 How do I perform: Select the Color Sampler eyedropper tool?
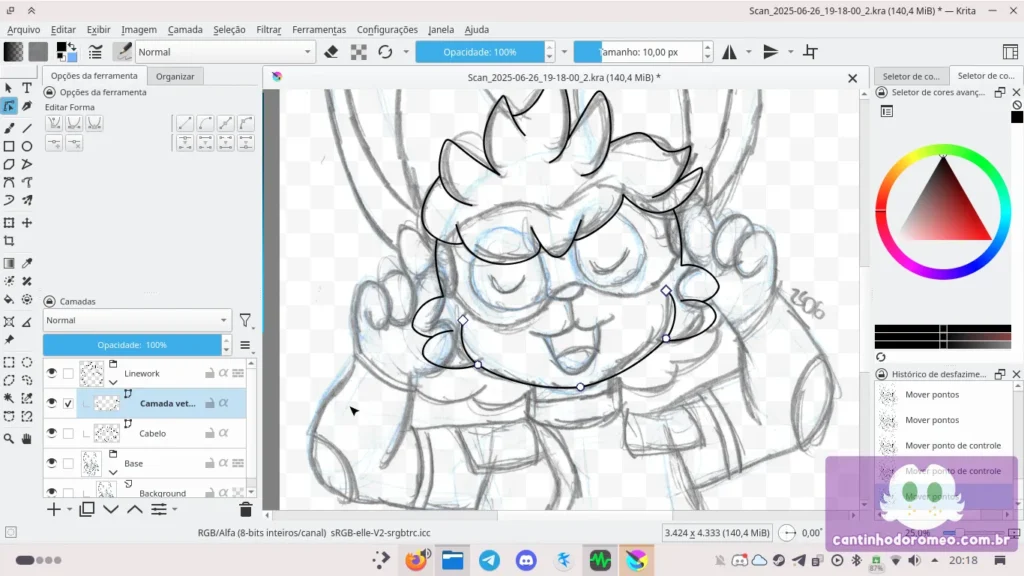tap(27, 263)
